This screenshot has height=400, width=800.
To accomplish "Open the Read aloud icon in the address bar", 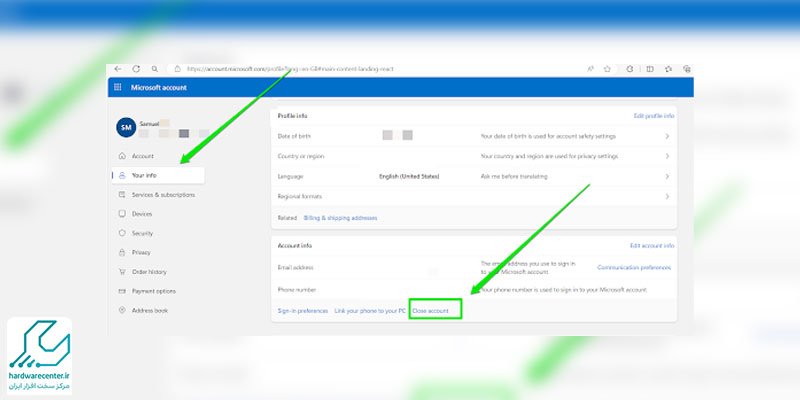I will pos(590,69).
